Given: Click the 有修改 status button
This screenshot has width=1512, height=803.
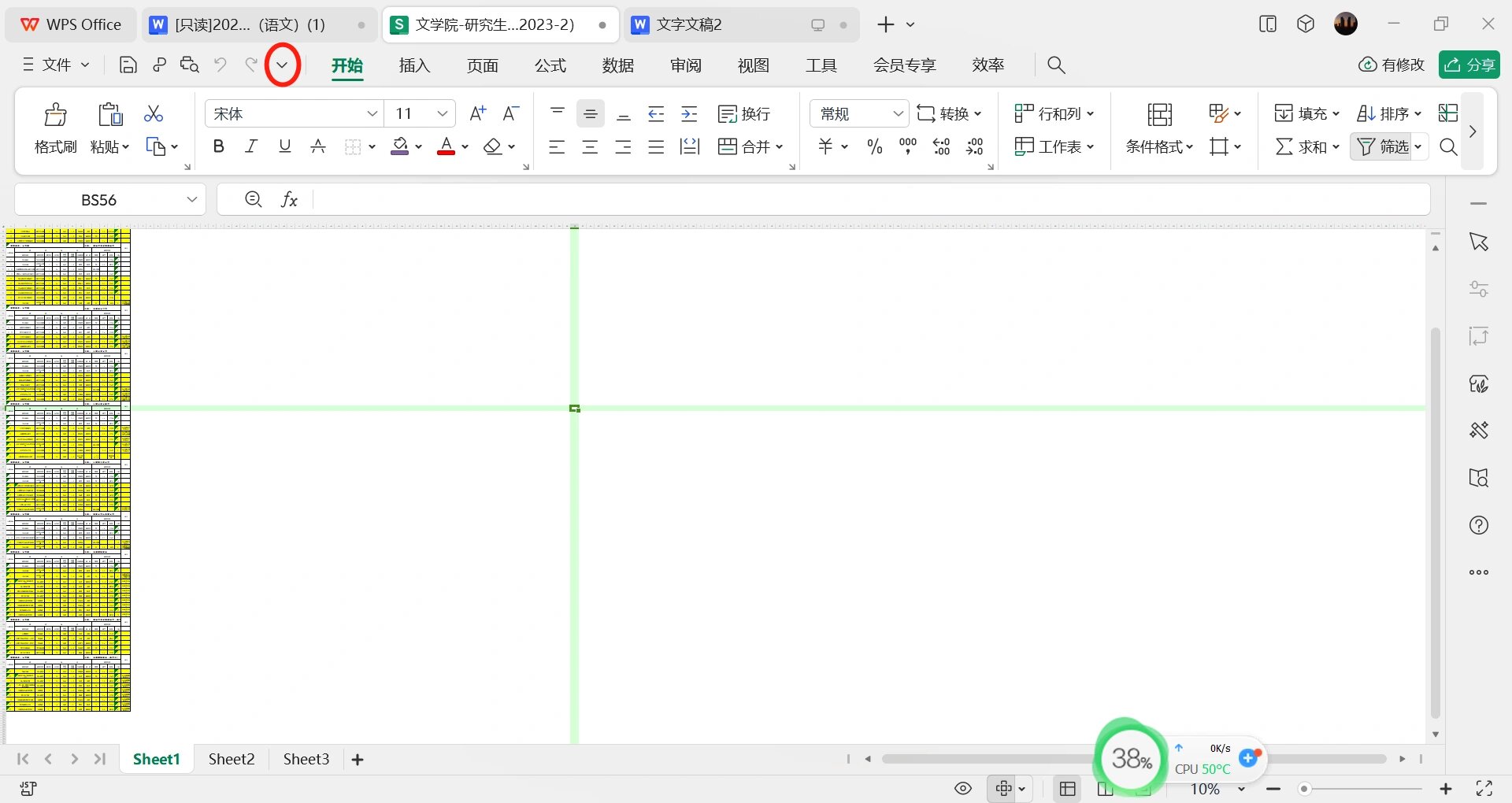Looking at the screenshot, I should click(1392, 65).
